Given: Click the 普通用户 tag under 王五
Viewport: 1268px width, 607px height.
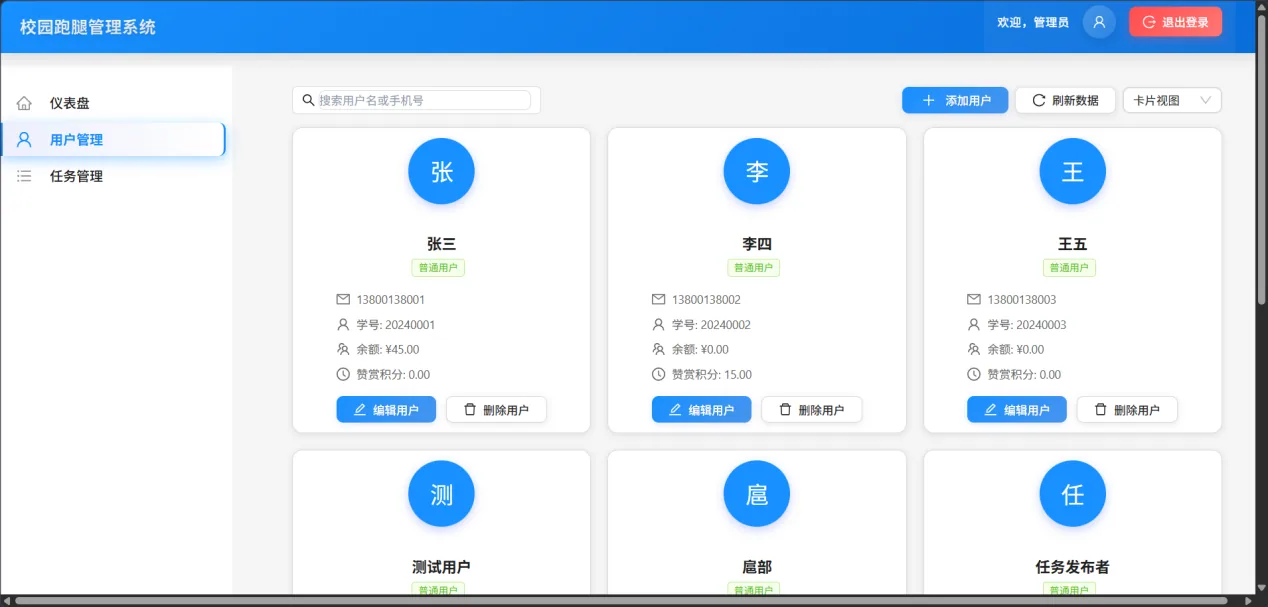Looking at the screenshot, I should click(1069, 268).
